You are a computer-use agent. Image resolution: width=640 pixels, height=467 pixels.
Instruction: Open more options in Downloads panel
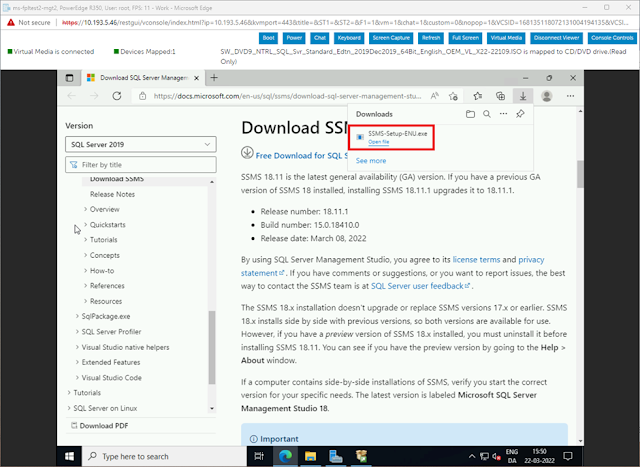(503, 114)
